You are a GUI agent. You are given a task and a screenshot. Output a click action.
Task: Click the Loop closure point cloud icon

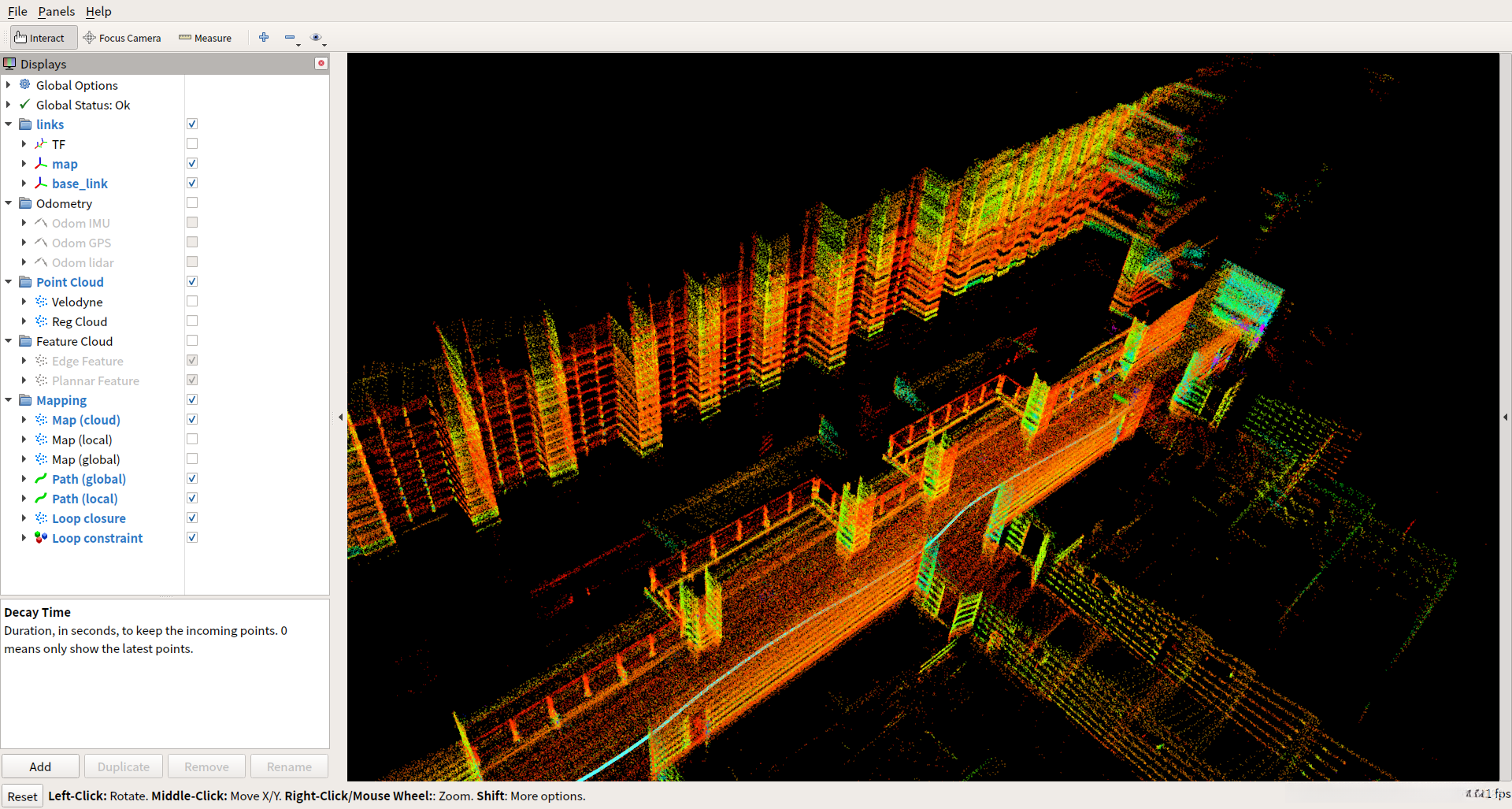pyautogui.click(x=41, y=518)
